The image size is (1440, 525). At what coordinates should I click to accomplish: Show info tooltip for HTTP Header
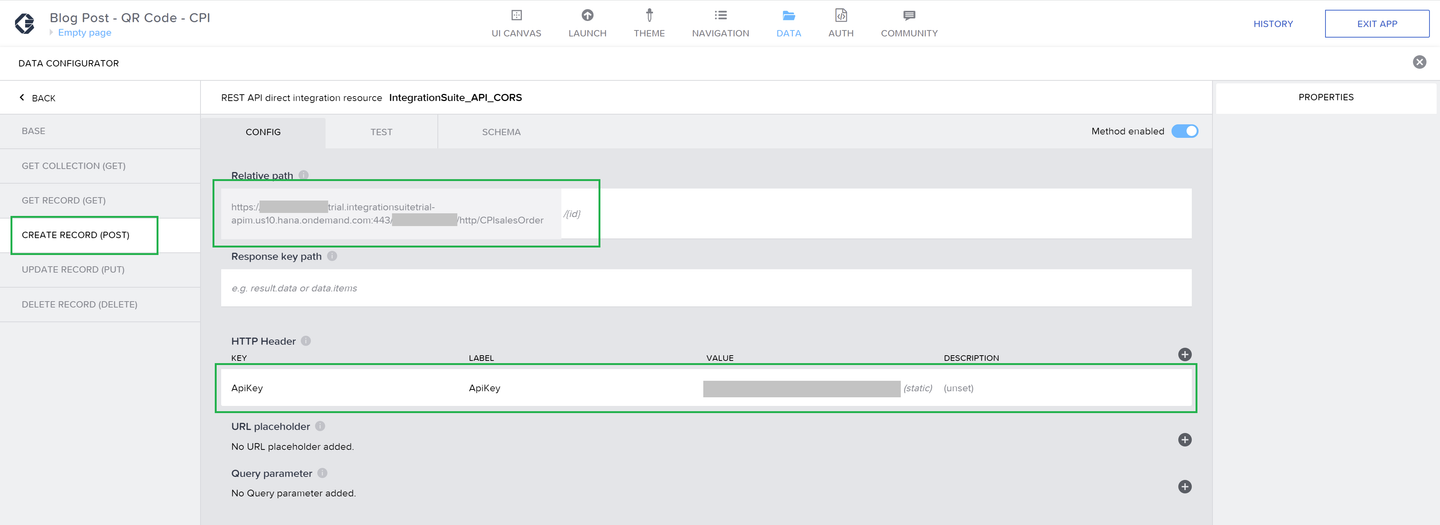pos(306,341)
